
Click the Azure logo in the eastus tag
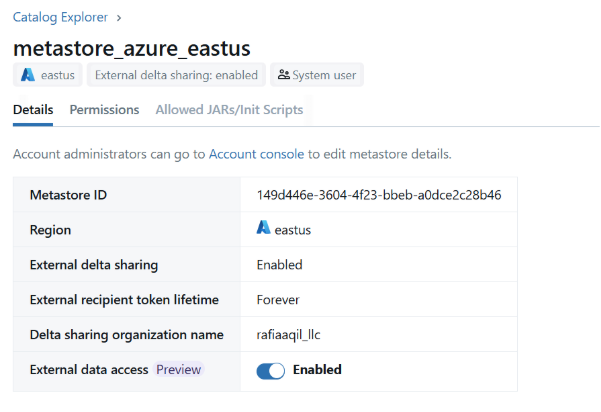pos(28,75)
